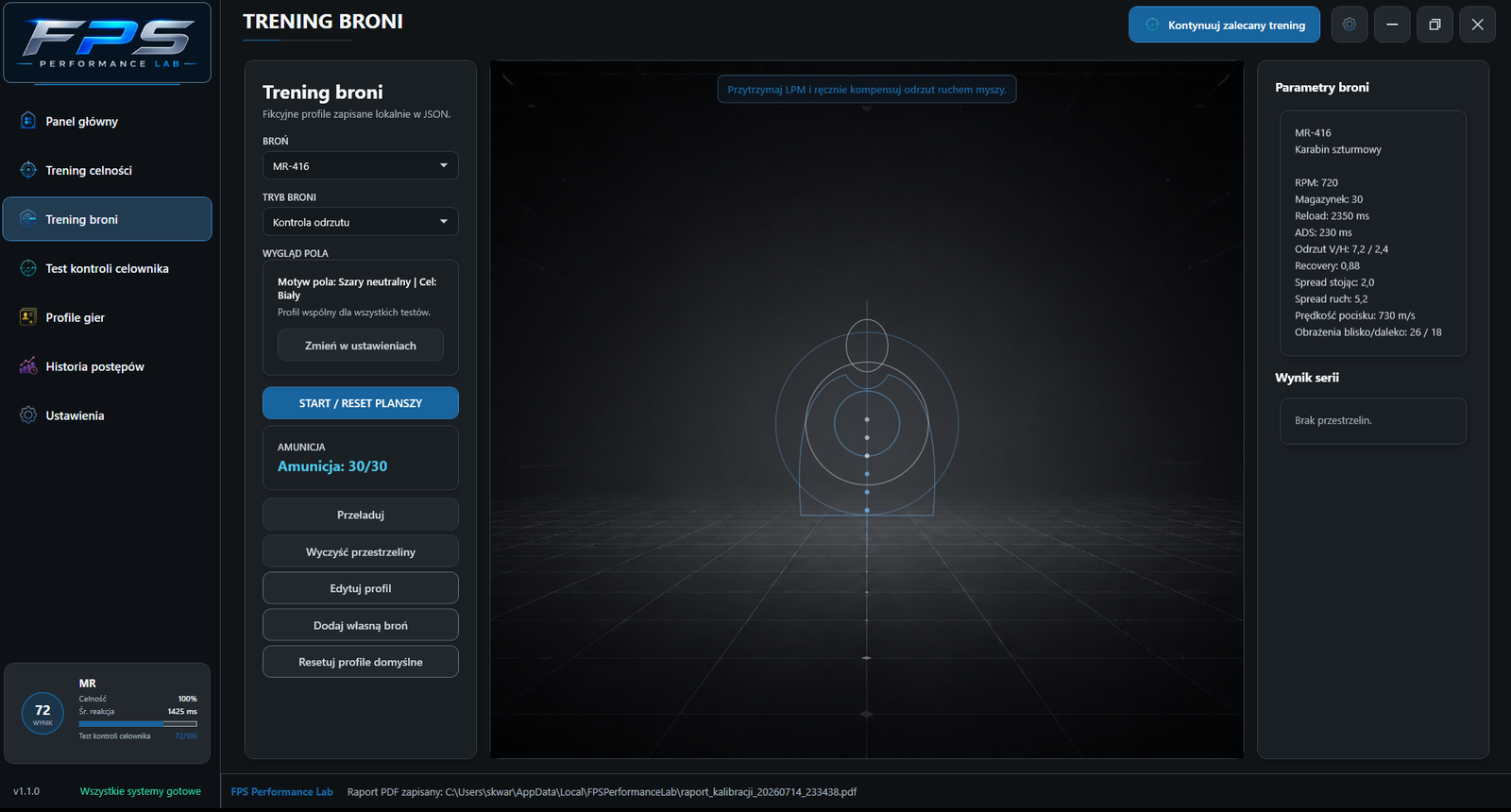Click the Ustawienia gear icon in sidebar
The height and width of the screenshot is (812, 1511).
28,415
